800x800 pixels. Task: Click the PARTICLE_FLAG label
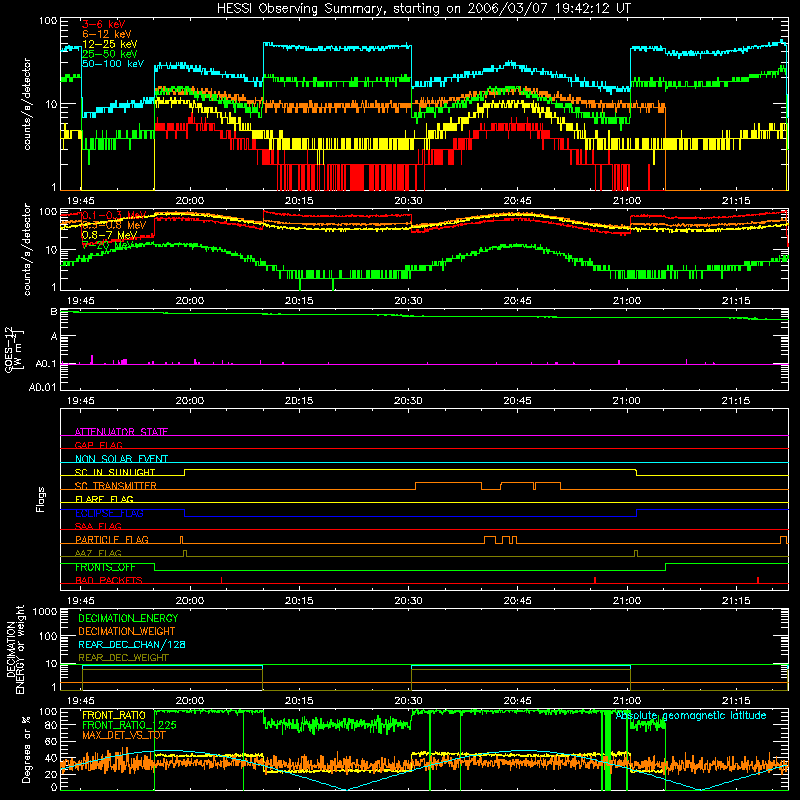pos(112,539)
